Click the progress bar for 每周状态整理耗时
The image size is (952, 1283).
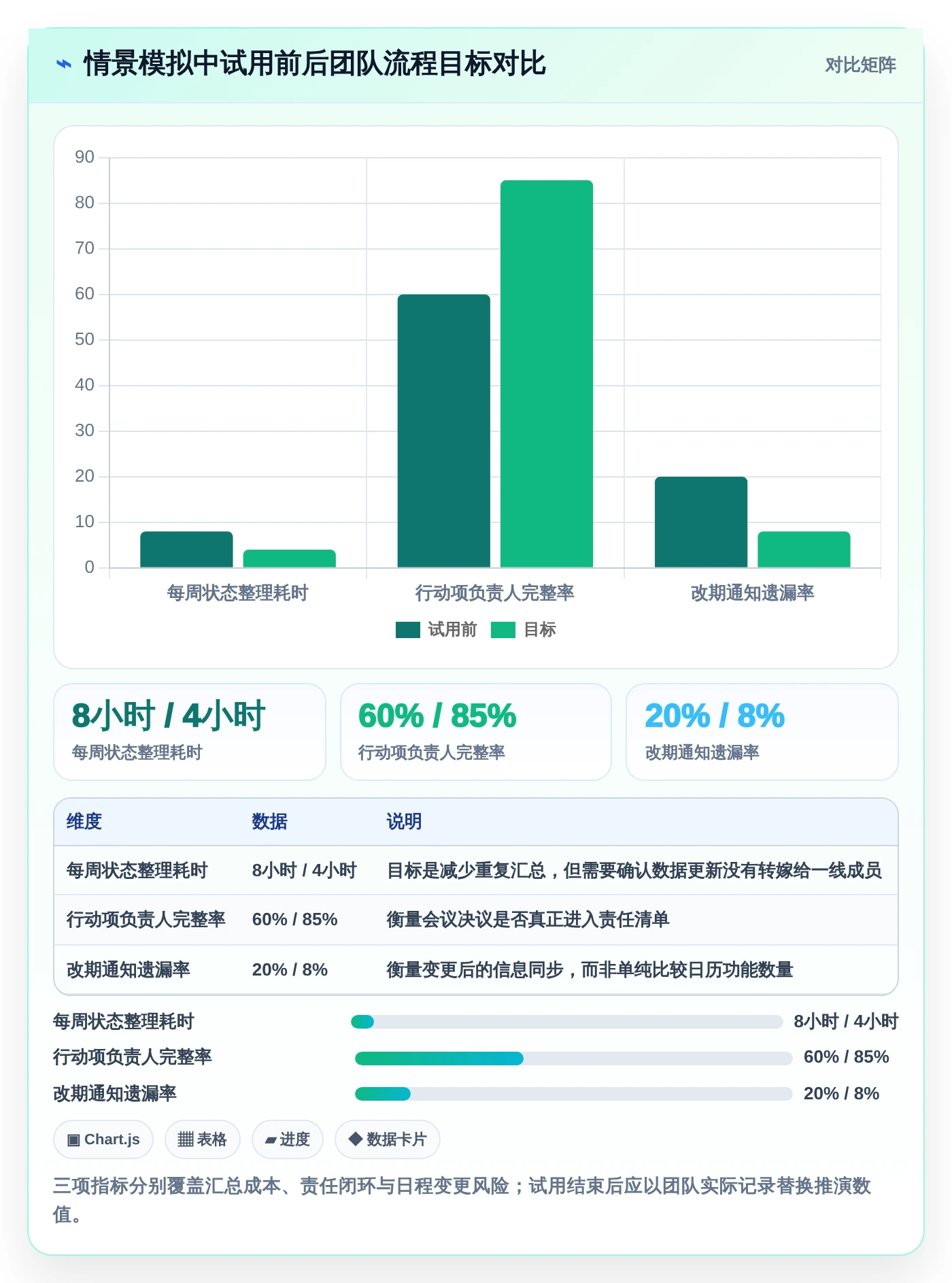(x=567, y=1022)
